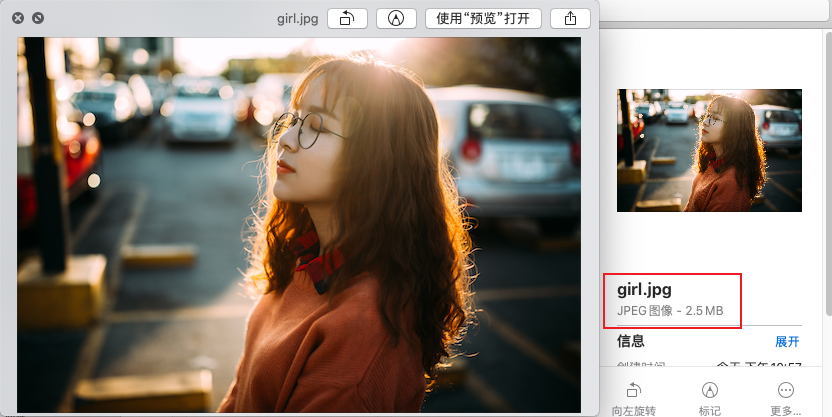Click the 标记 markup icon in Finder preview pane
Image resolution: width=832 pixels, height=417 pixels.
709,390
